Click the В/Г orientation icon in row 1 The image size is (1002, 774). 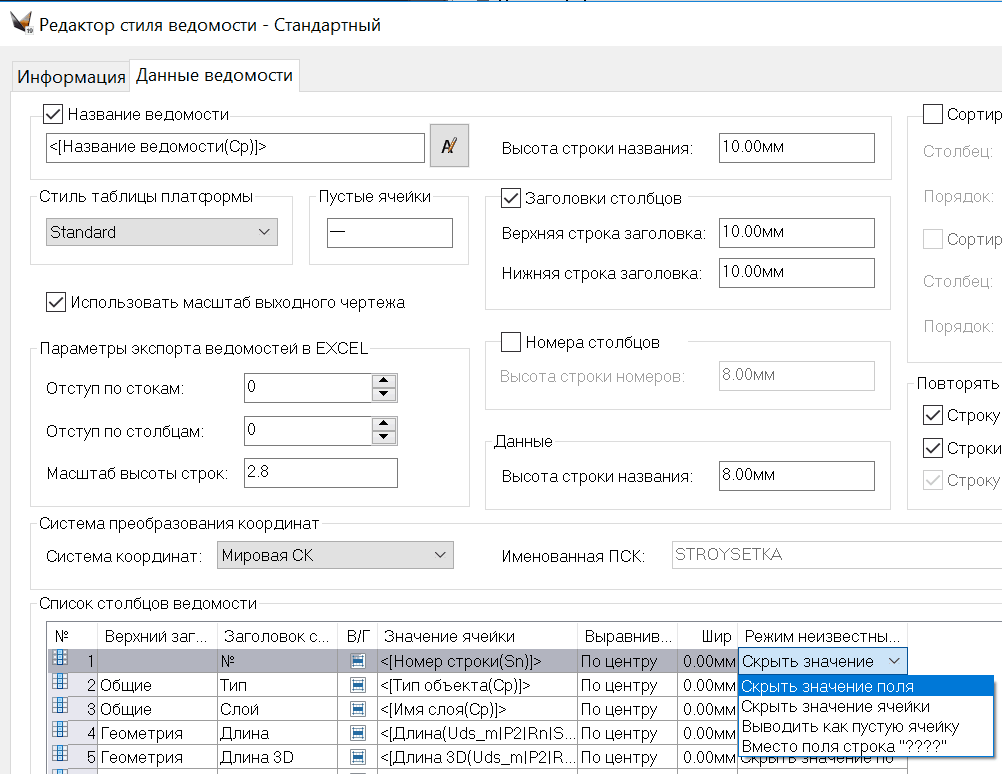pos(358,662)
